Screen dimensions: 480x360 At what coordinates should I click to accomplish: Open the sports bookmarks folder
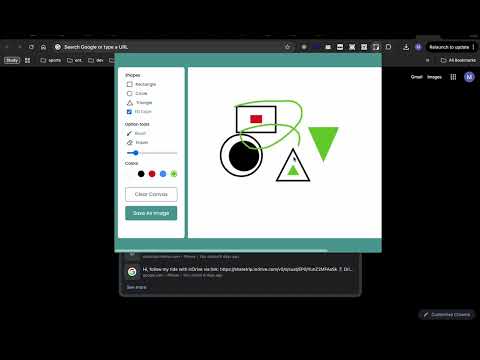click(x=51, y=60)
